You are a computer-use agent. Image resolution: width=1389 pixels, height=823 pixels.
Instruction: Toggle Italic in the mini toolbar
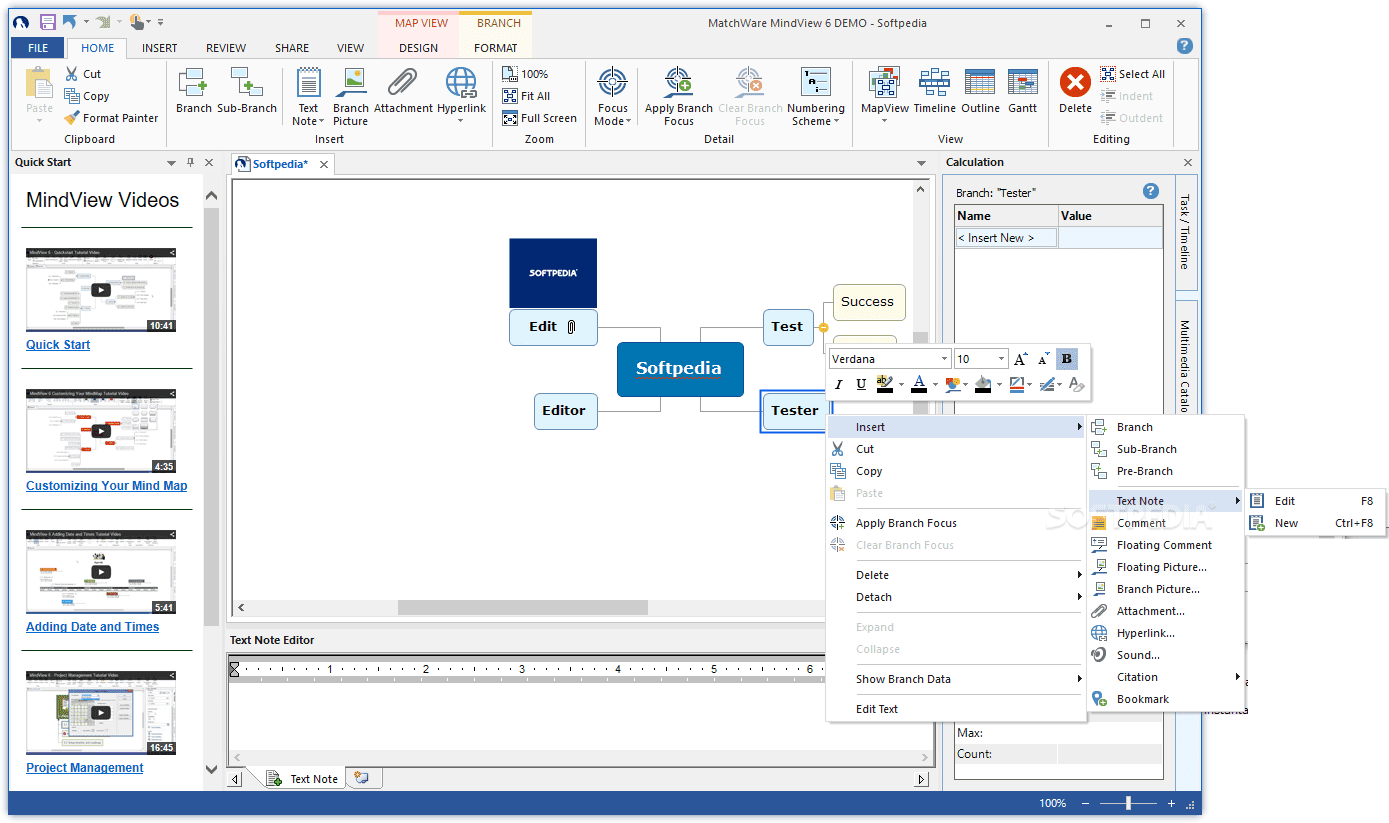838,384
